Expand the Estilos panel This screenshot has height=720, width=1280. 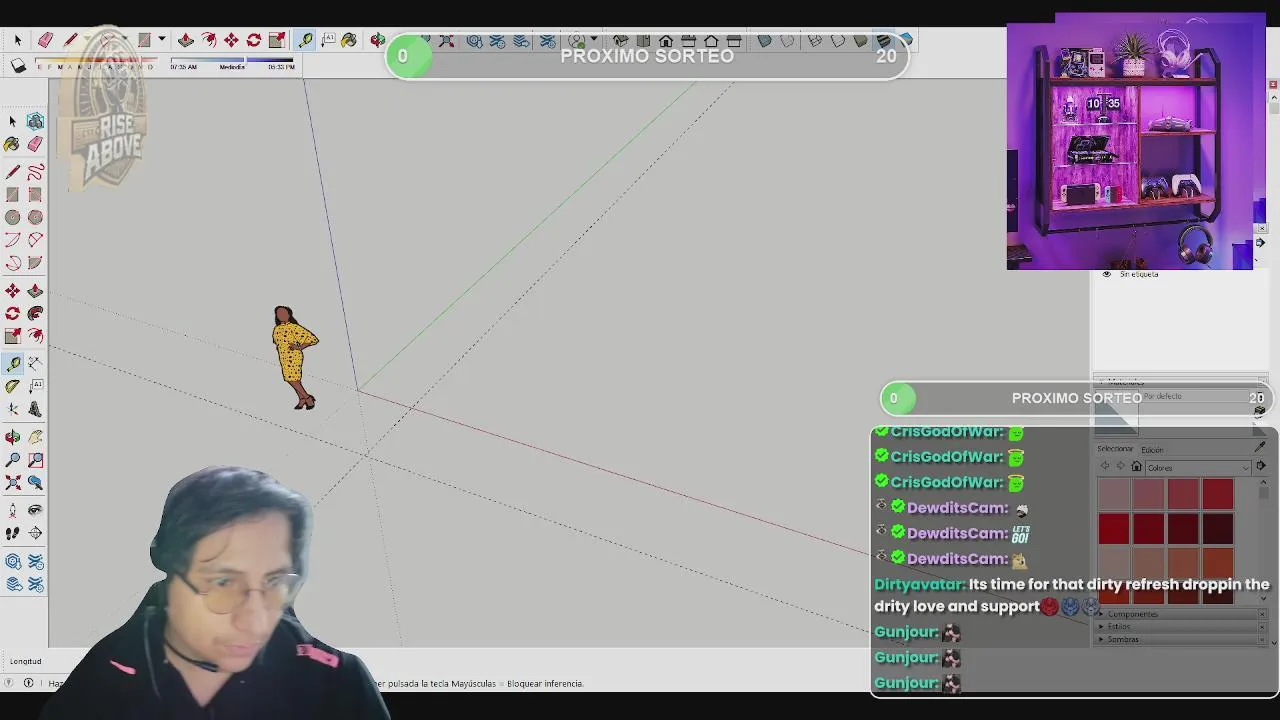click(x=1101, y=627)
